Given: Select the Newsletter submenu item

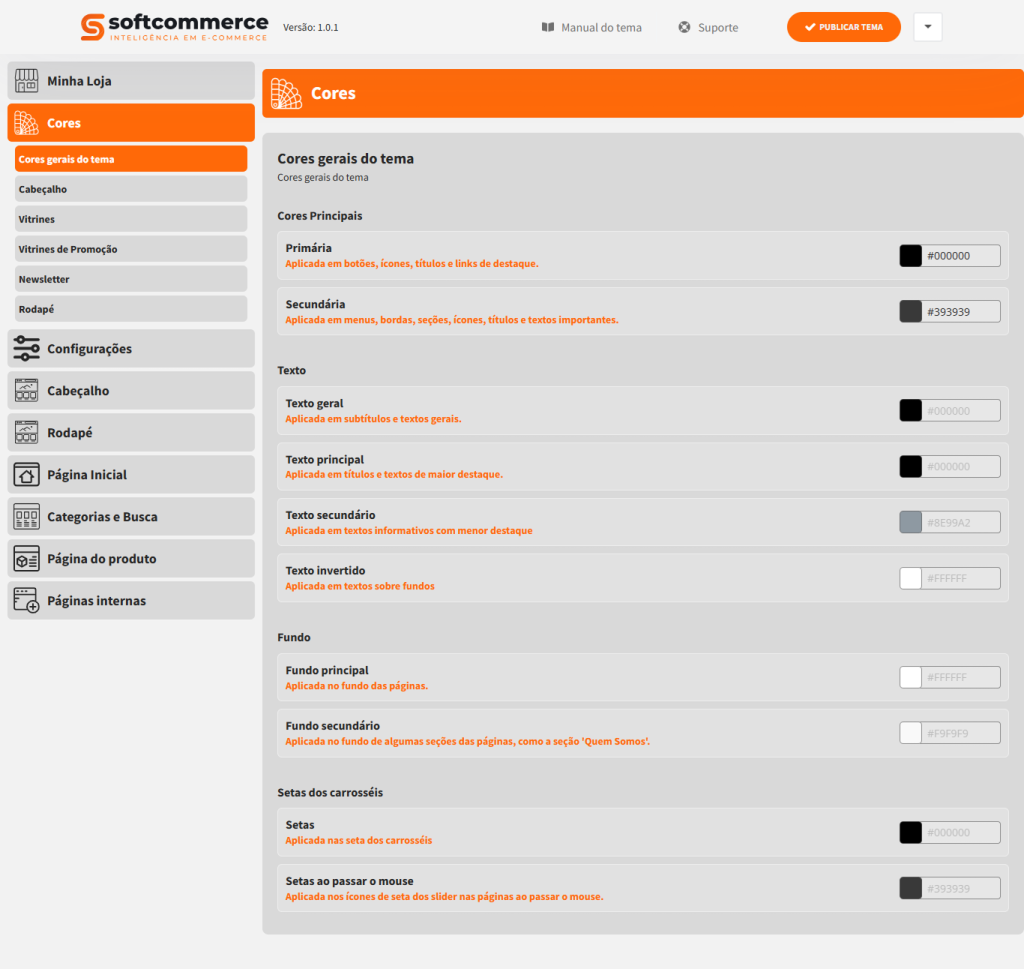Looking at the screenshot, I should [131, 279].
